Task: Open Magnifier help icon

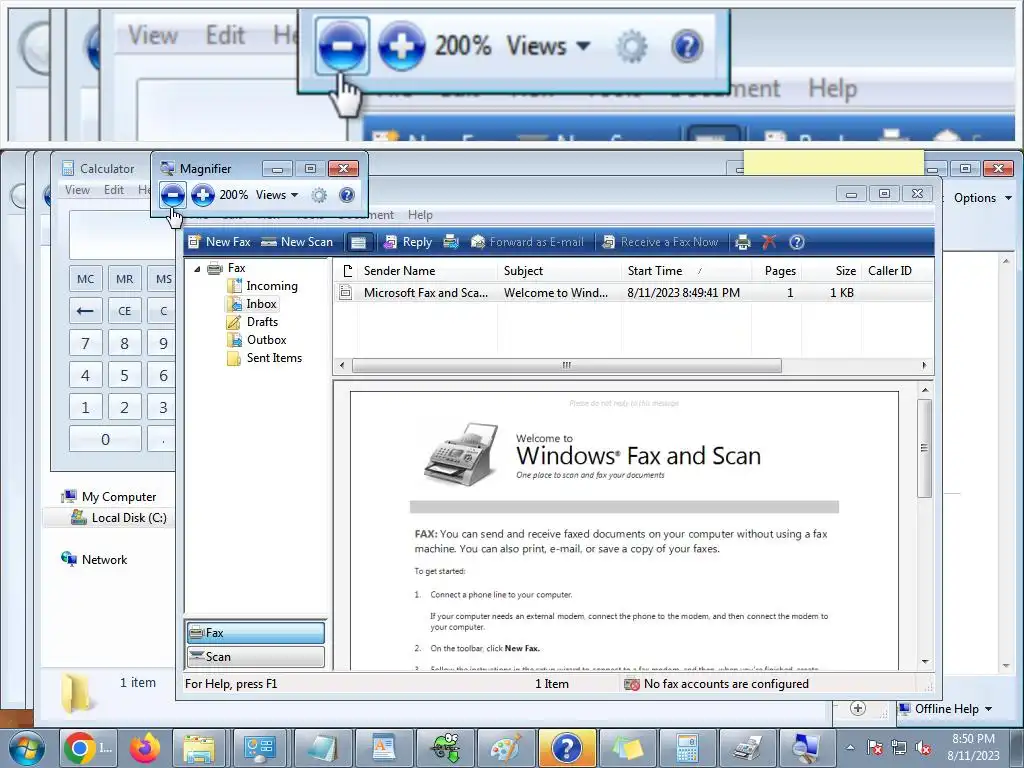Action: tap(347, 195)
